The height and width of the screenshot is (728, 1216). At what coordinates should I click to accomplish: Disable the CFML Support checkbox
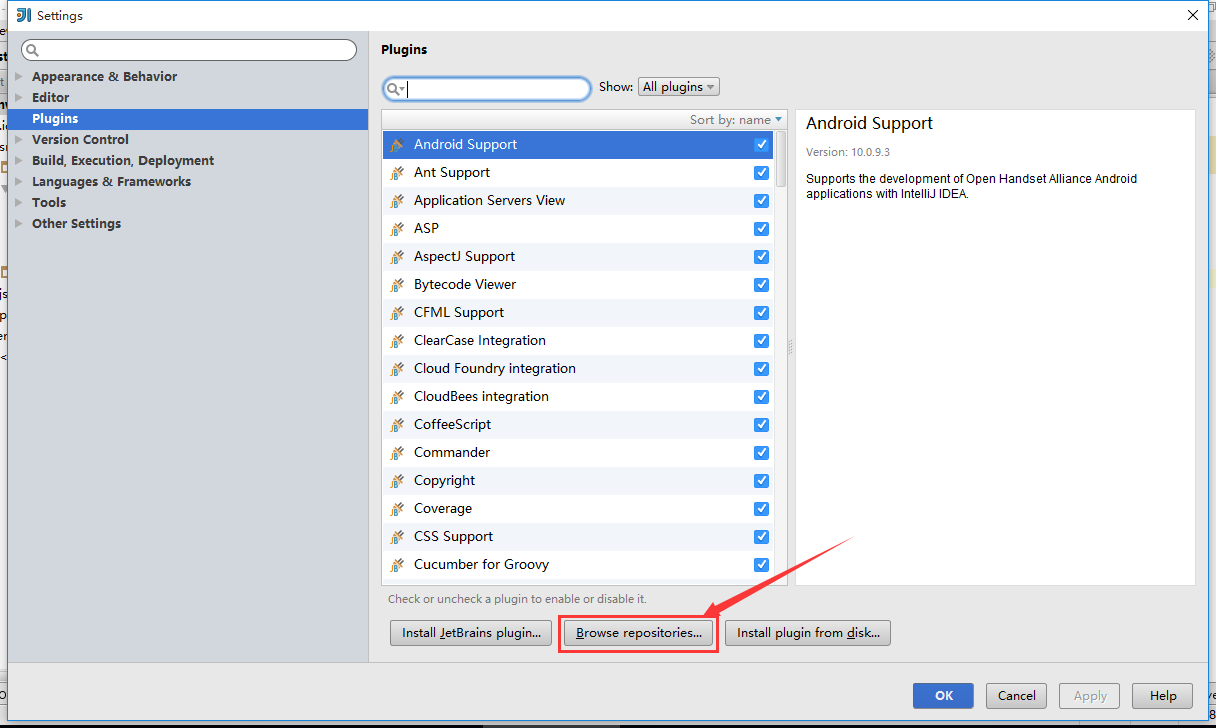coord(762,313)
